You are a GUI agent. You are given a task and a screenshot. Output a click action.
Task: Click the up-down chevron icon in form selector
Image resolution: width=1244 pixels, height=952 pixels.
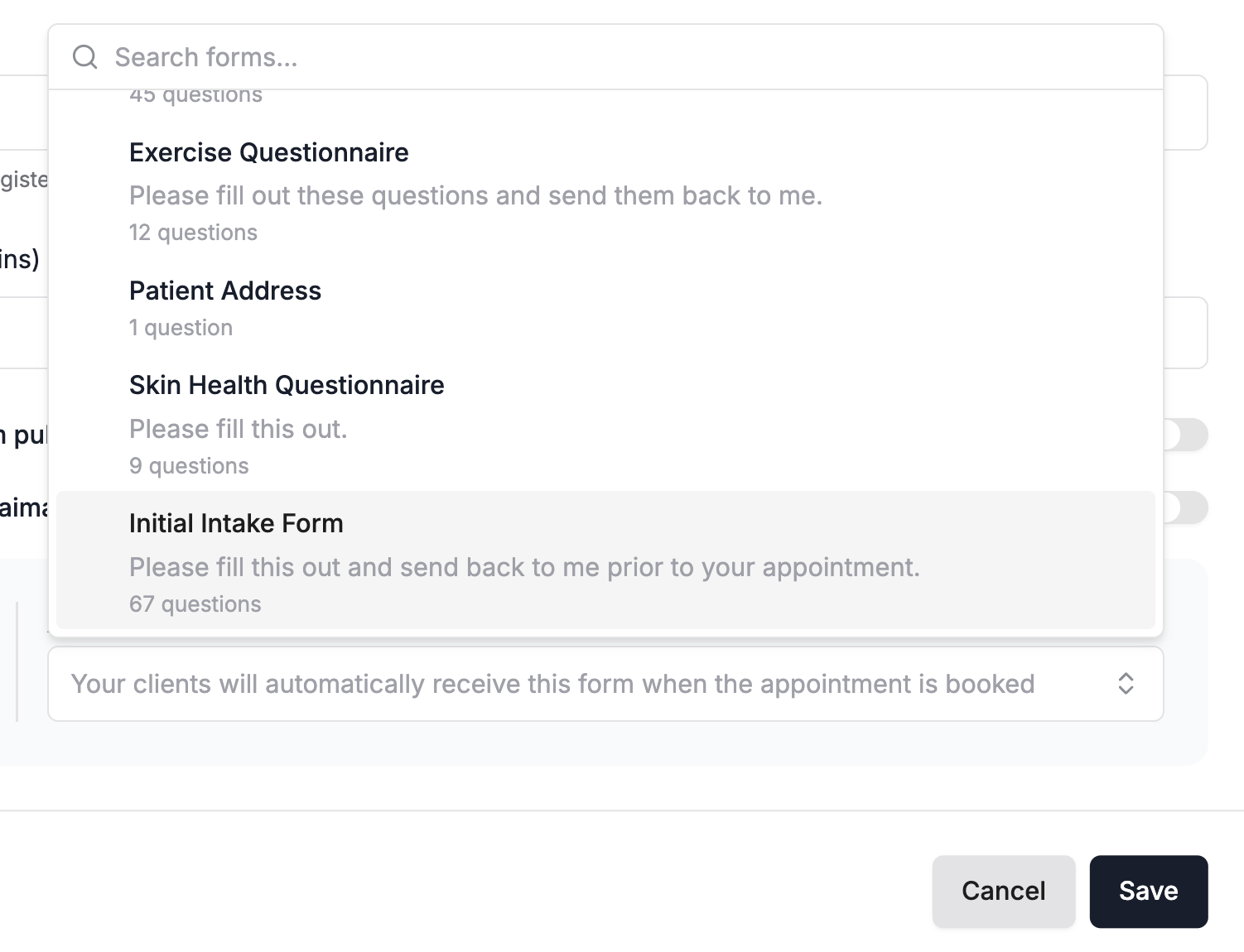1126,684
